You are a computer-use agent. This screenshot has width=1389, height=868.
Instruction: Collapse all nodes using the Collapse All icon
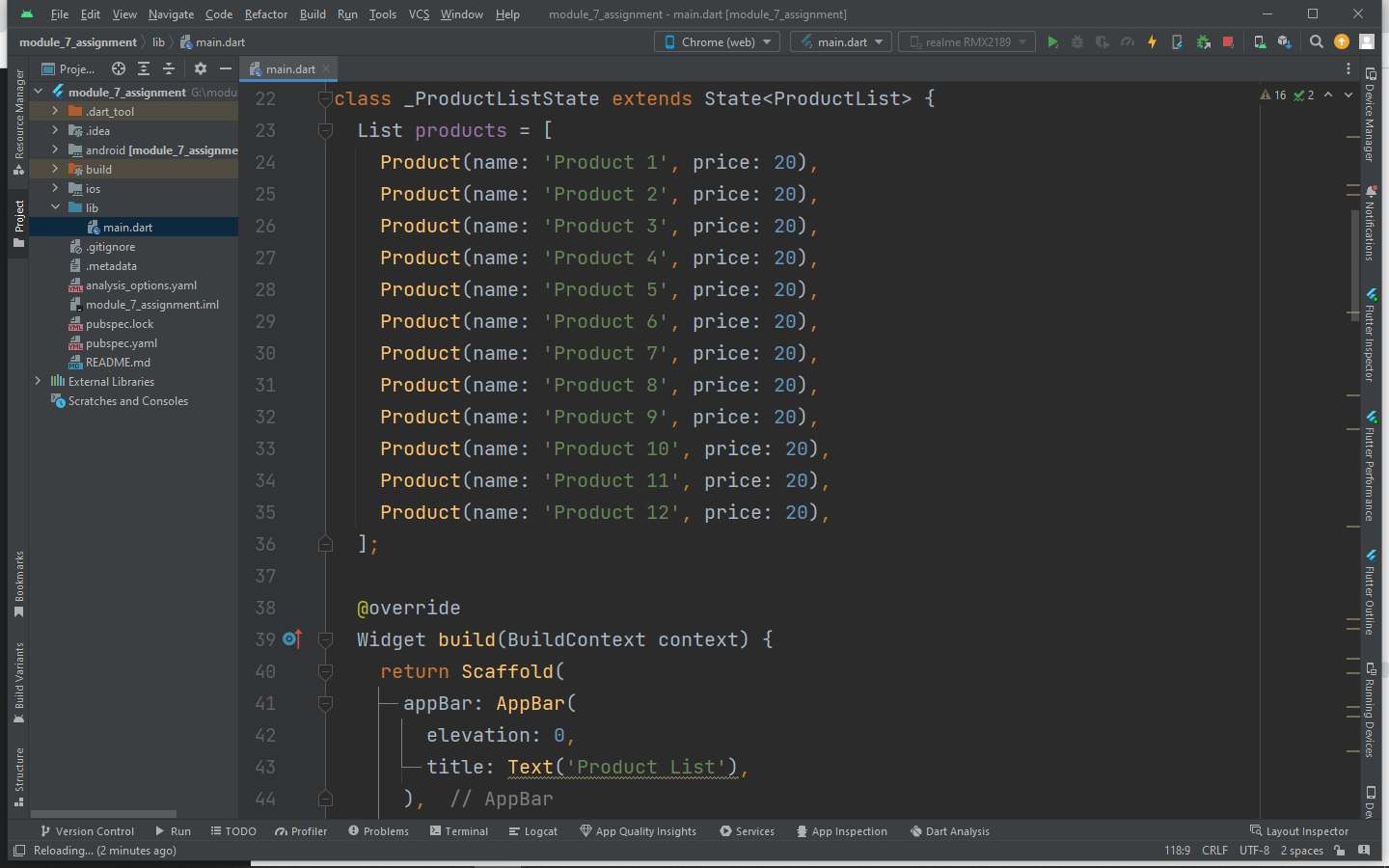(x=169, y=68)
